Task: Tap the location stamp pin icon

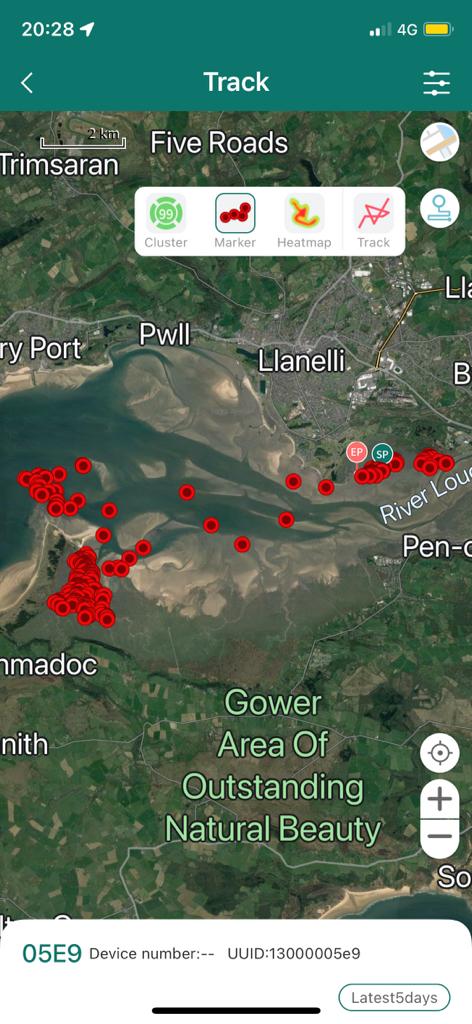Action: pos(439,209)
